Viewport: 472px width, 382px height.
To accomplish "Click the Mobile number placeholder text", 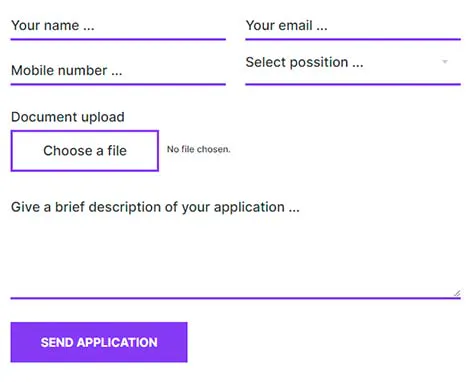I will coord(67,70).
